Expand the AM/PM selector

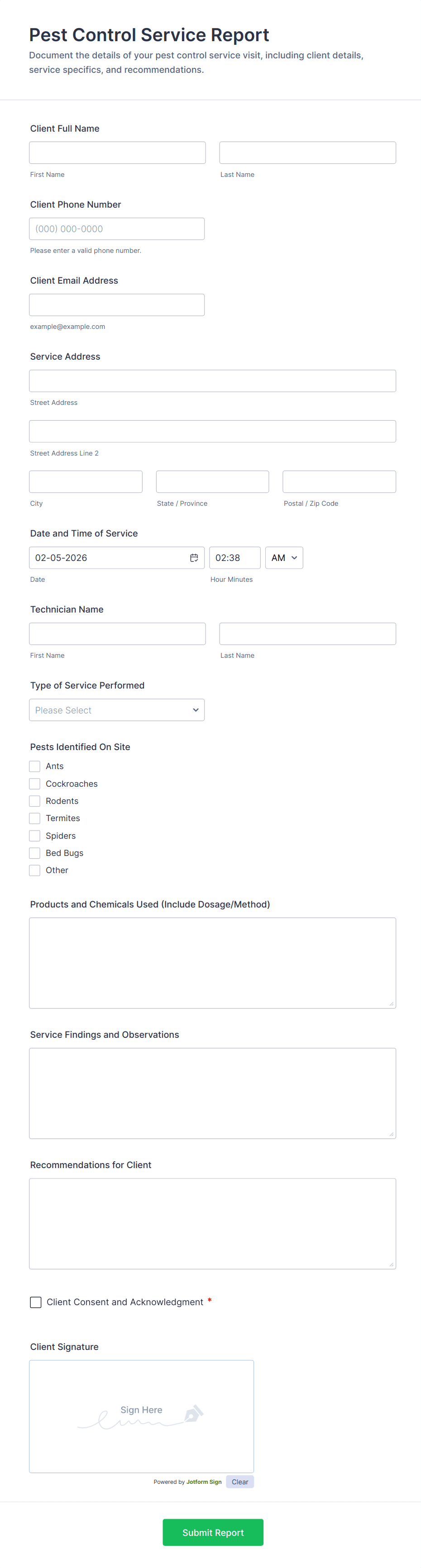point(284,557)
